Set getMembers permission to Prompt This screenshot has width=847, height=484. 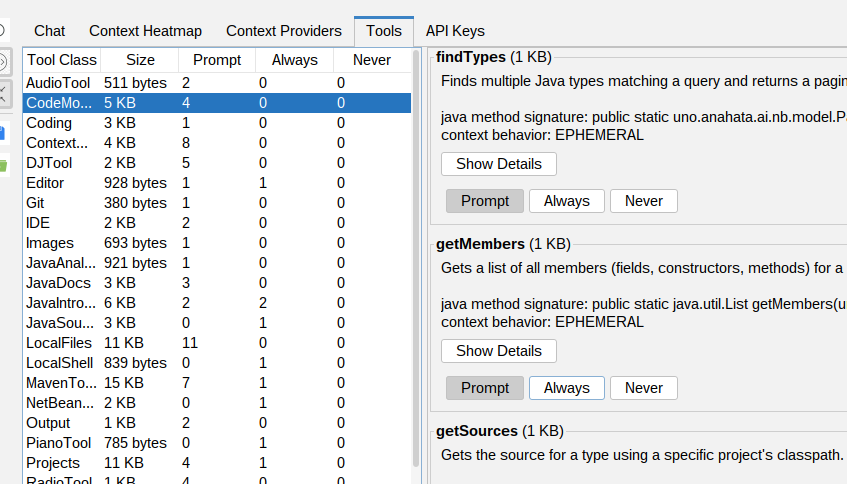tap(485, 388)
